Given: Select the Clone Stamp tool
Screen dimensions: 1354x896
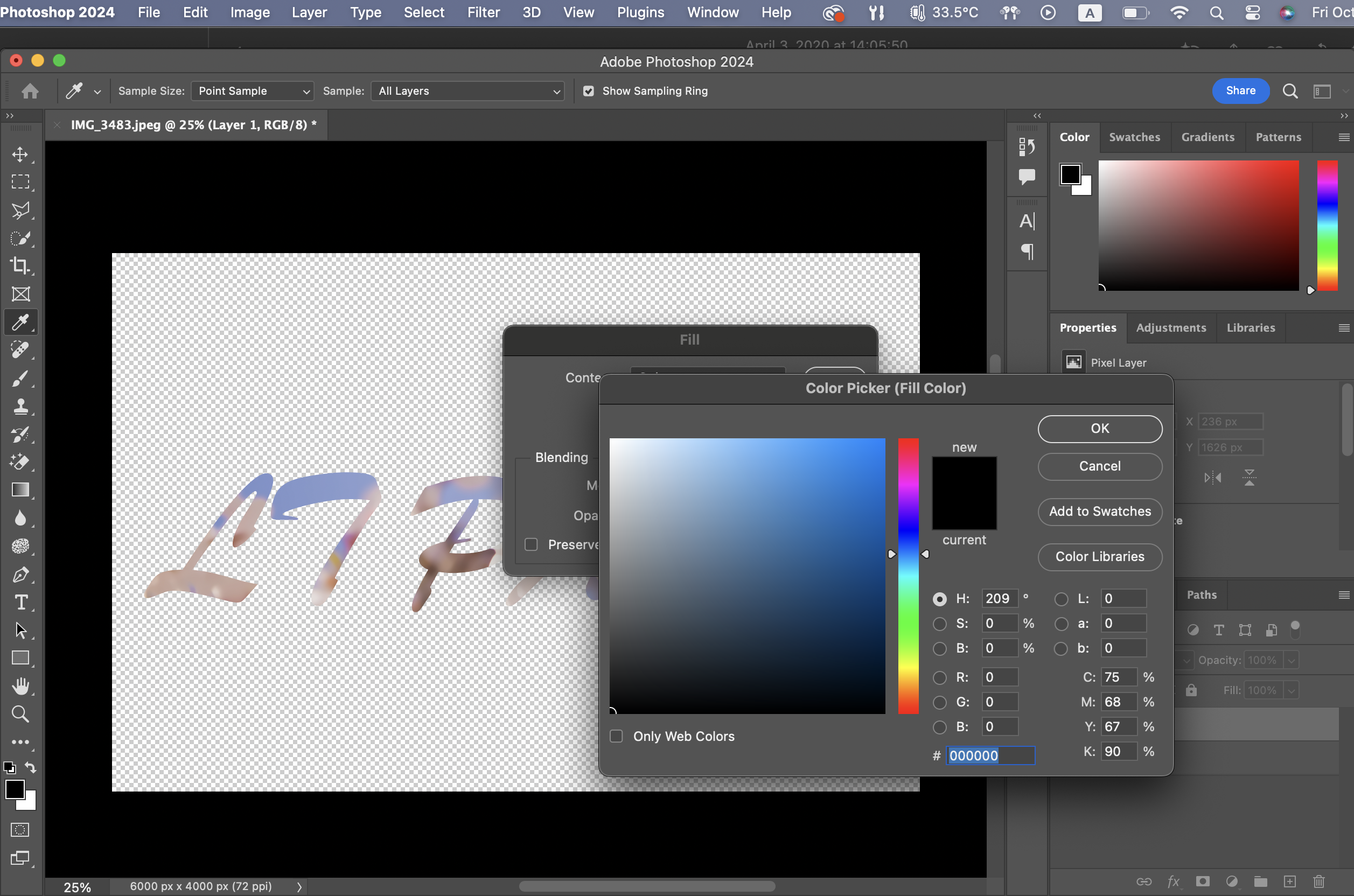Looking at the screenshot, I should [20, 405].
